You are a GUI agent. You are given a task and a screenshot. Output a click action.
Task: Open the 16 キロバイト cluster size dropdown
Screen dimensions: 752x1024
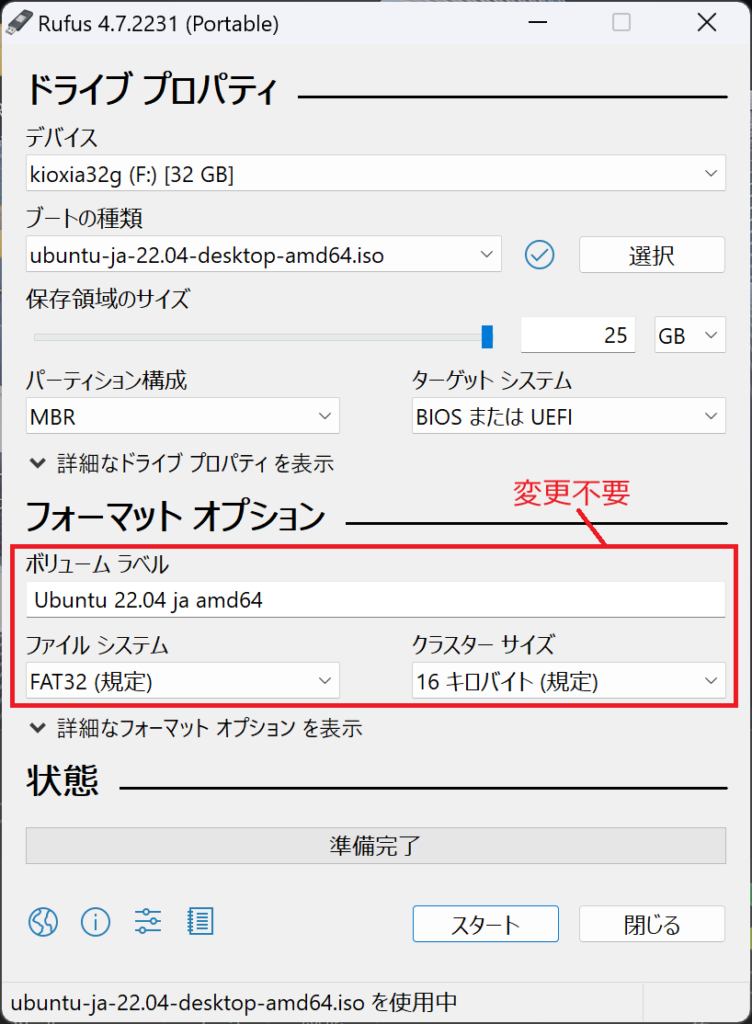click(569, 681)
